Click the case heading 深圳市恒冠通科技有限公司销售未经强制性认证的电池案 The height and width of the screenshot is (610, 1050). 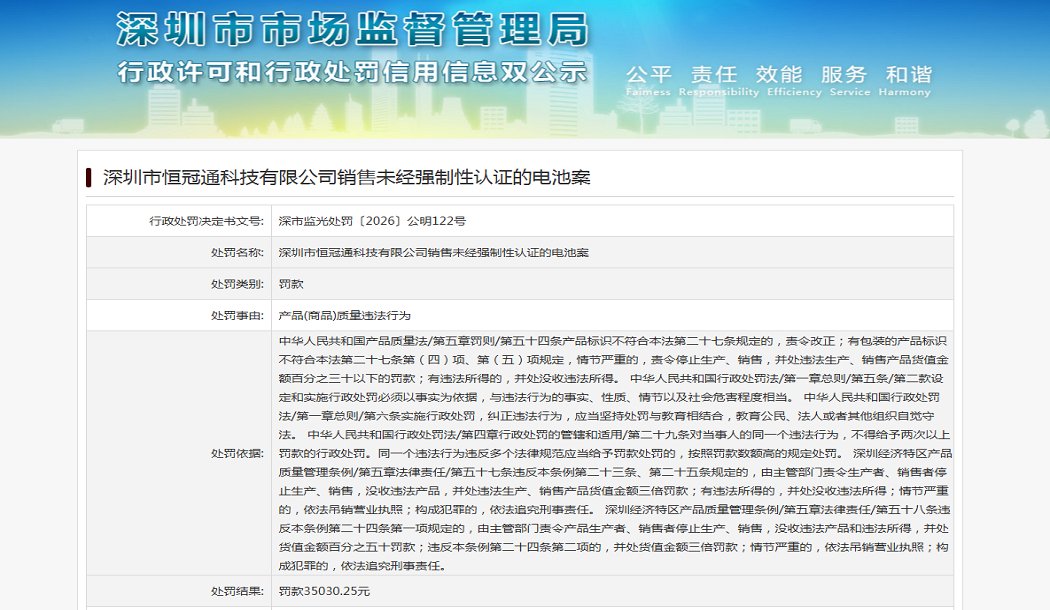point(346,177)
